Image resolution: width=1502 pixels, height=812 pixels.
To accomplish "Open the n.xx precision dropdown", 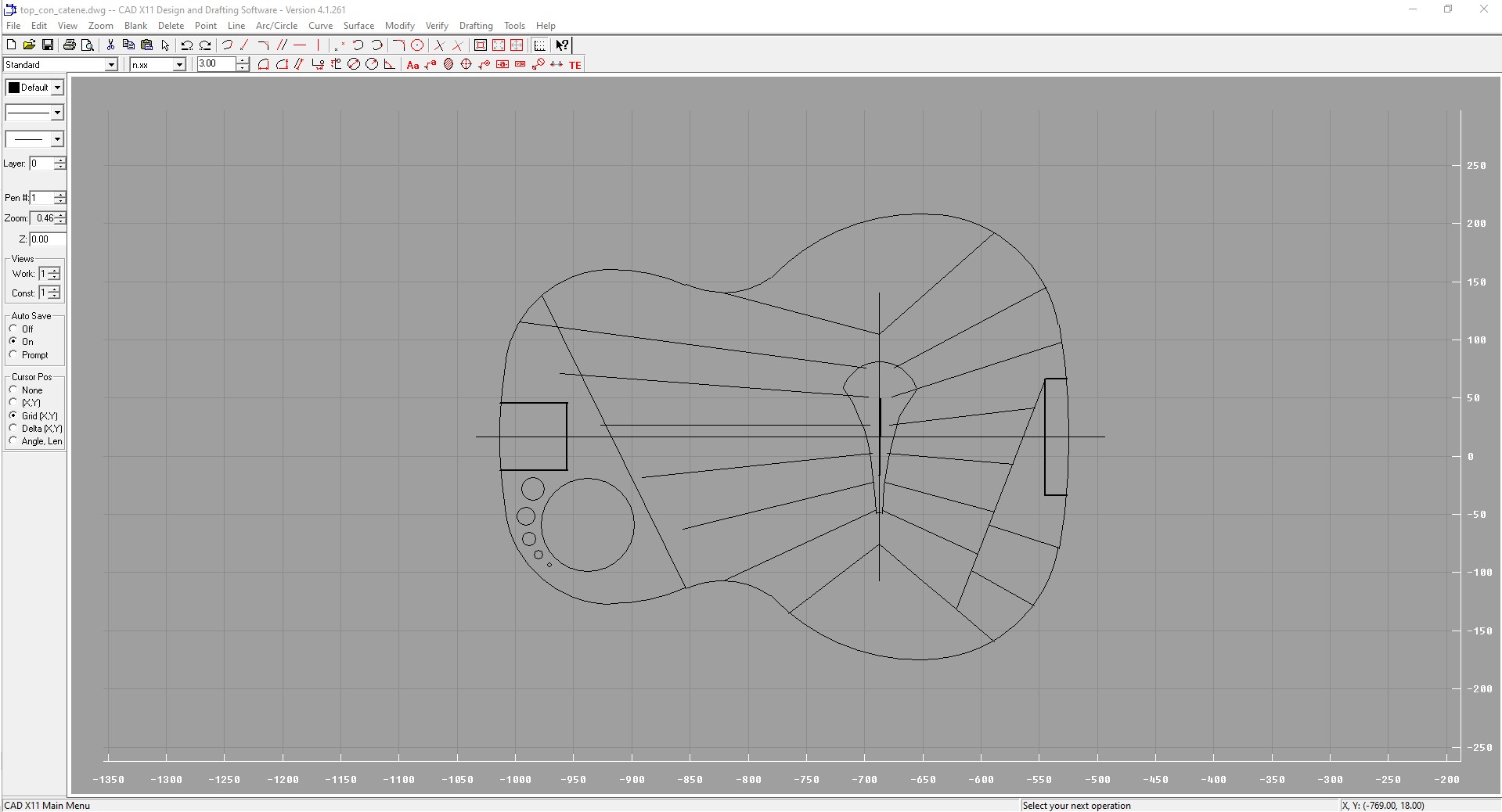I will click(x=179, y=65).
